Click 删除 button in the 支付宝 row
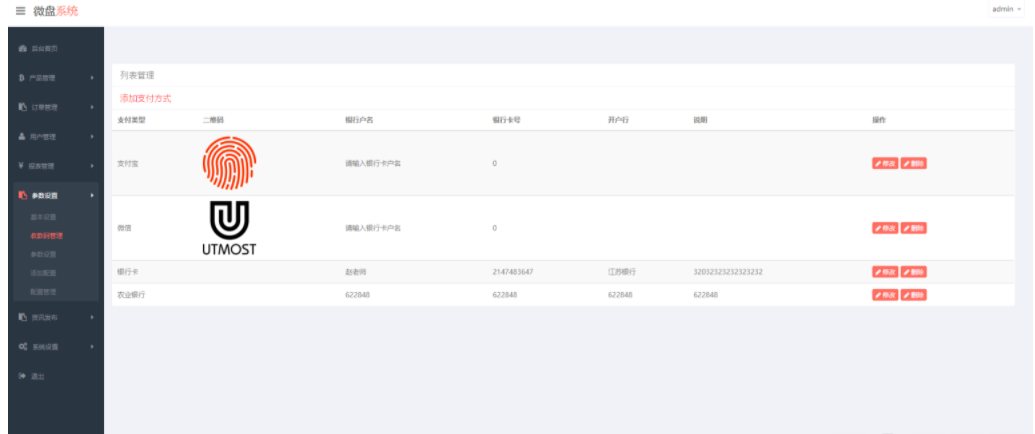1035x434 pixels. [x=914, y=164]
